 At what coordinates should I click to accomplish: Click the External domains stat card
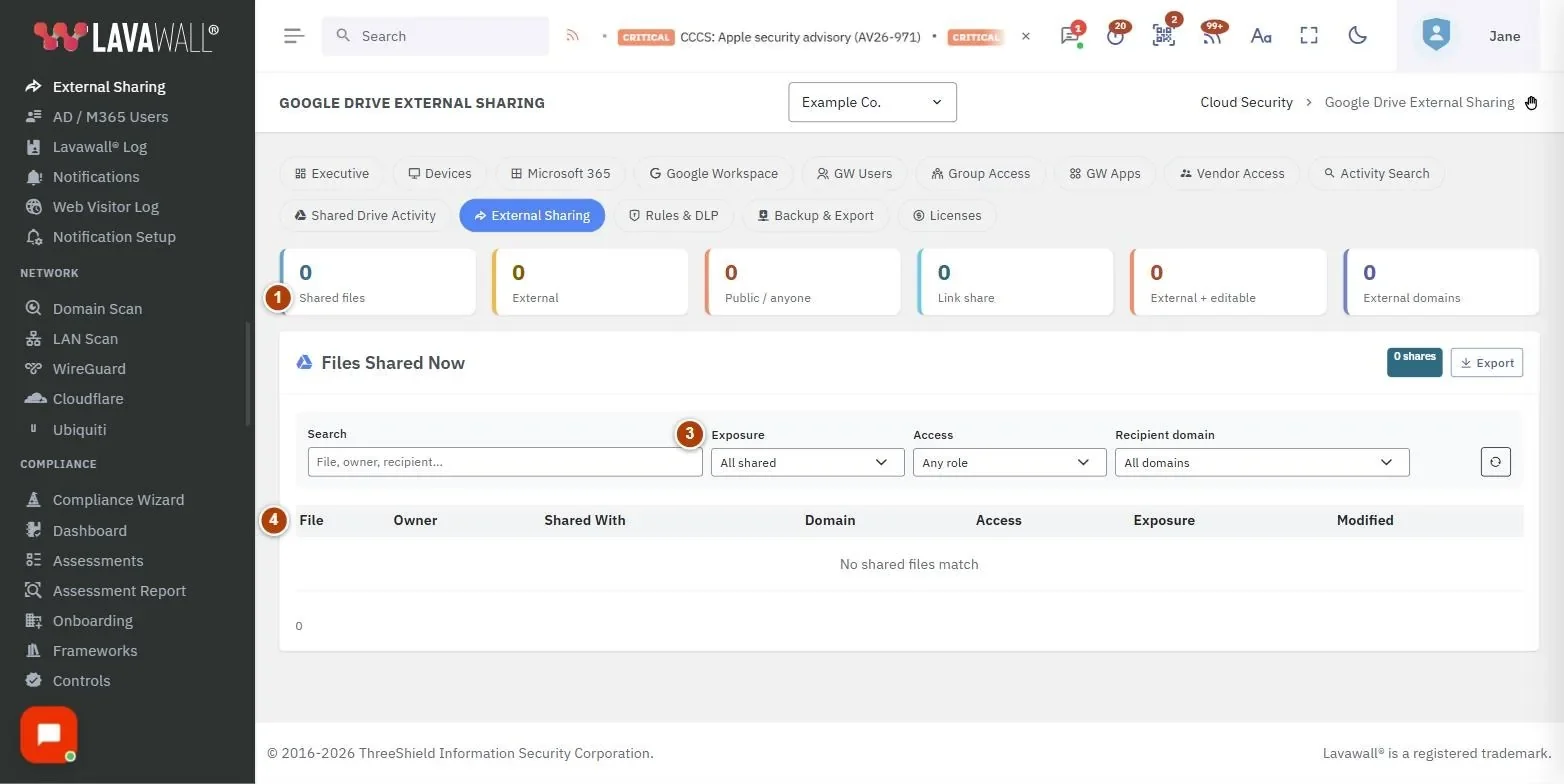click(1441, 282)
